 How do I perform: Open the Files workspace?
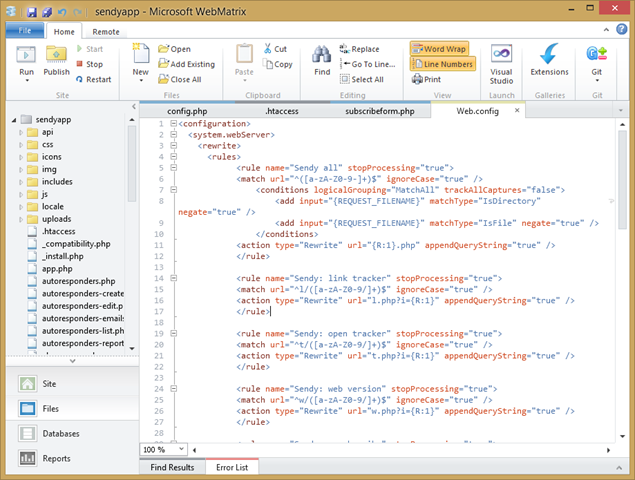(72, 409)
